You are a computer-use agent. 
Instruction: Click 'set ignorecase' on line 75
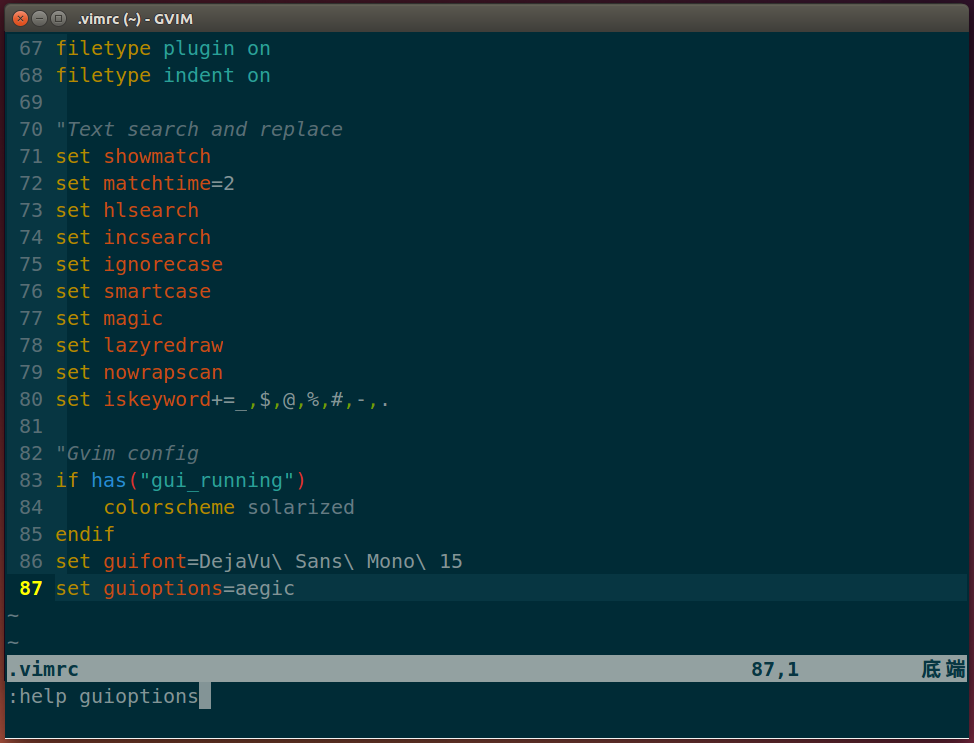pos(139,265)
